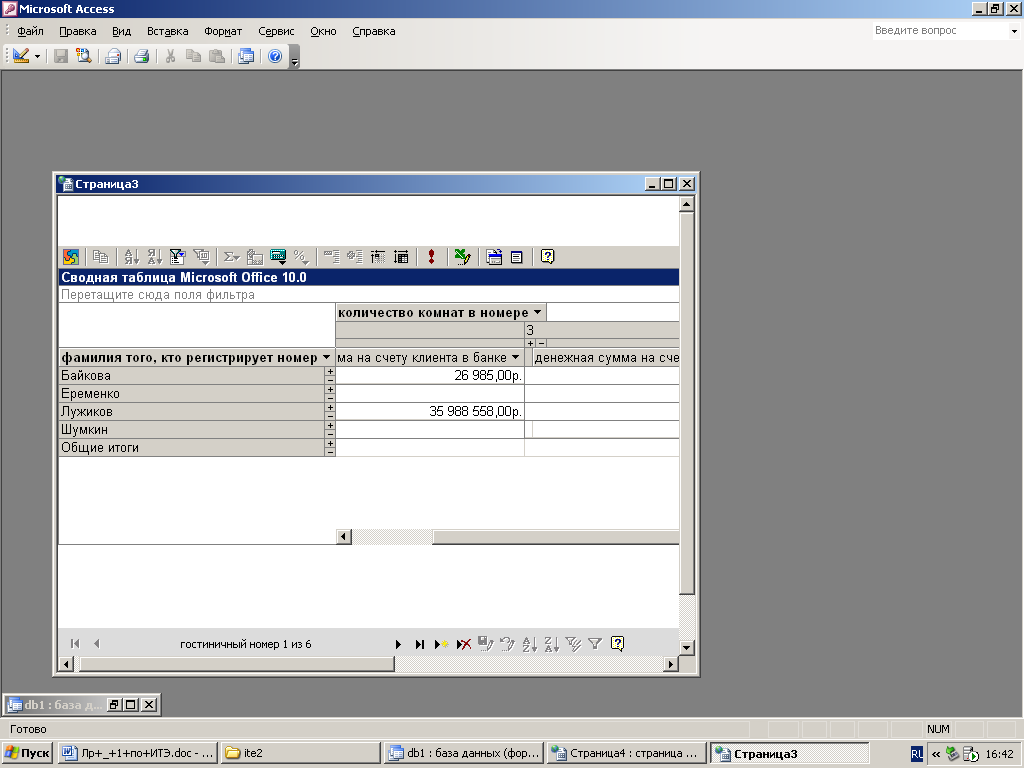
Task: Switch to Страница4 taskbar item
Action: click(627, 753)
